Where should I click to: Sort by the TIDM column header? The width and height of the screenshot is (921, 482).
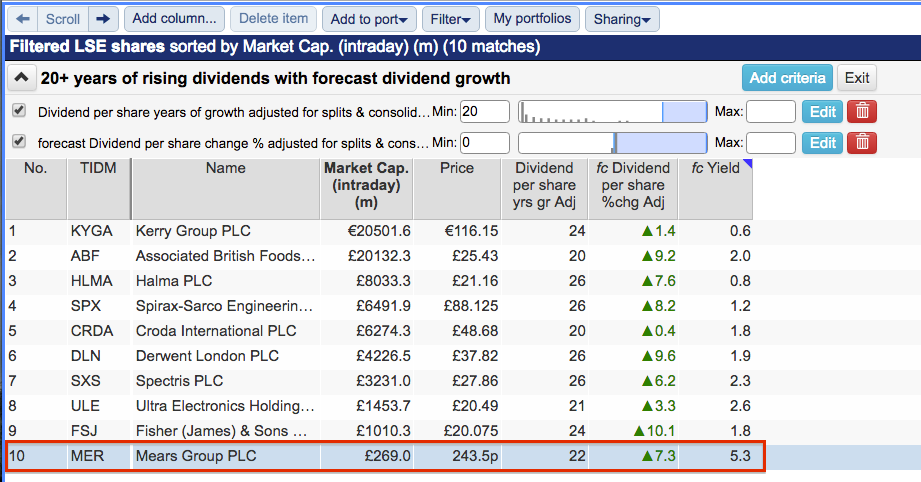point(98,188)
